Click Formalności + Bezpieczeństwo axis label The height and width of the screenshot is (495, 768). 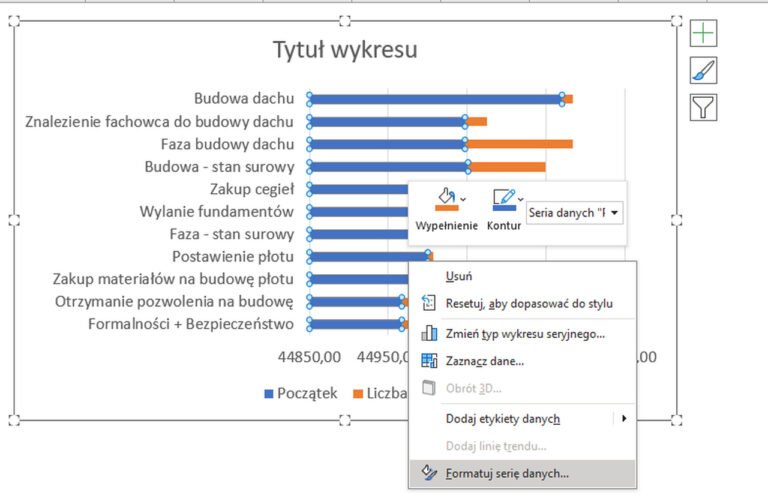(191, 324)
